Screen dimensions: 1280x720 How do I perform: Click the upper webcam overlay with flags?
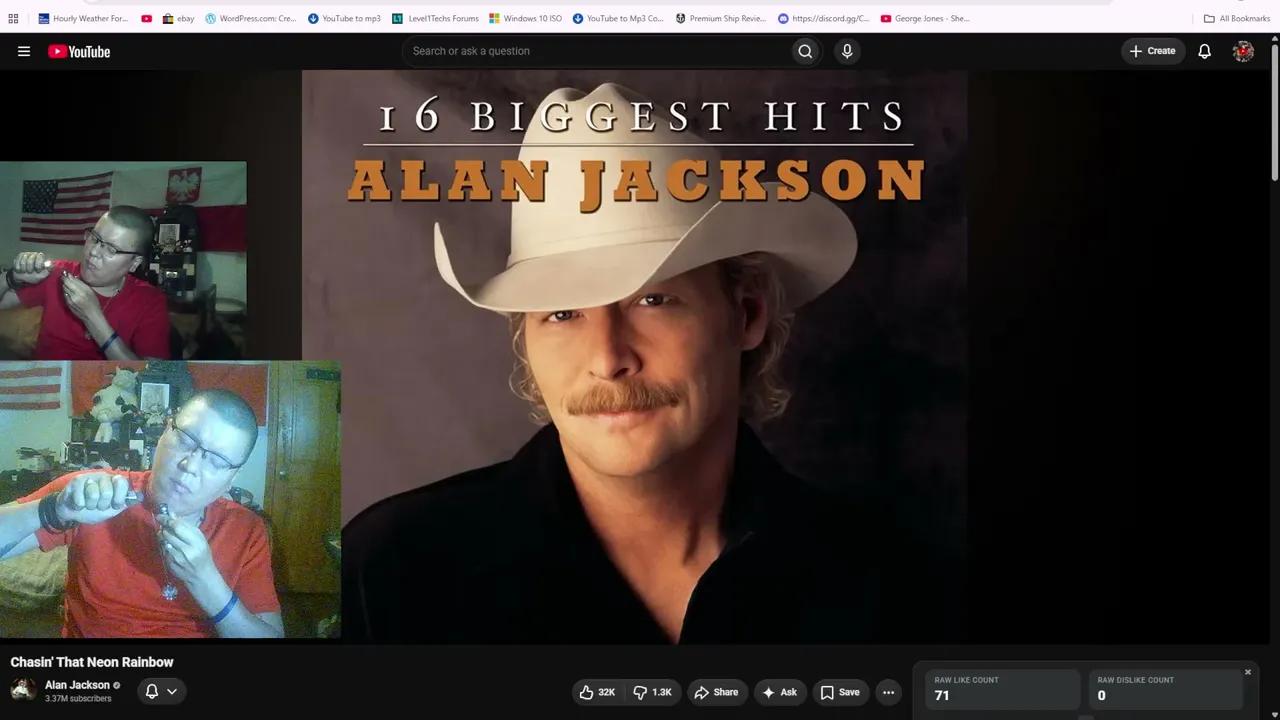(123, 260)
